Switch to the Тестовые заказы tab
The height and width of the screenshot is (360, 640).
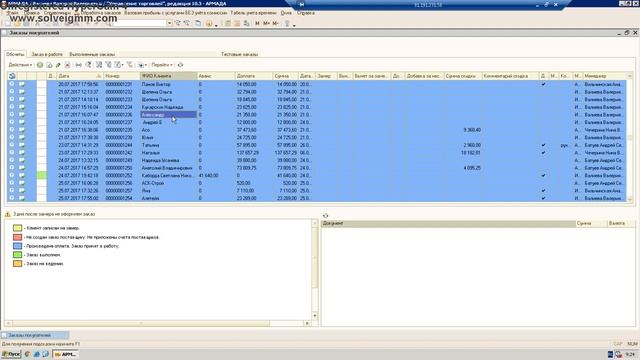click(x=240, y=54)
